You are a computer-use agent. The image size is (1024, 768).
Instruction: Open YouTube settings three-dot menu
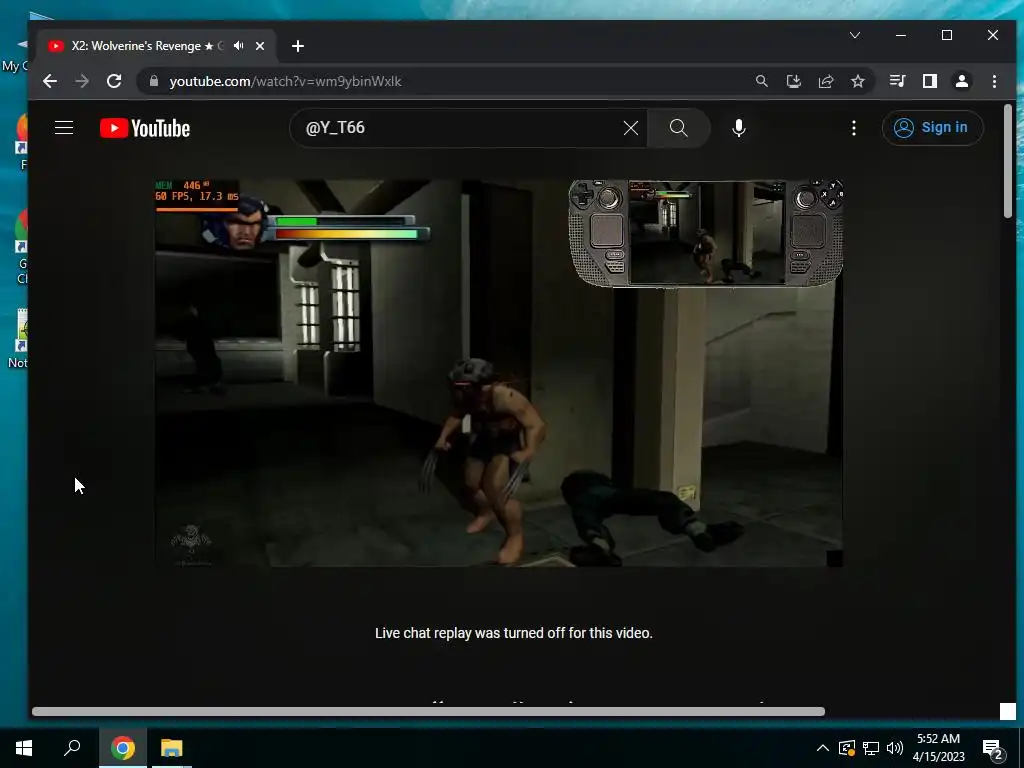tap(854, 128)
